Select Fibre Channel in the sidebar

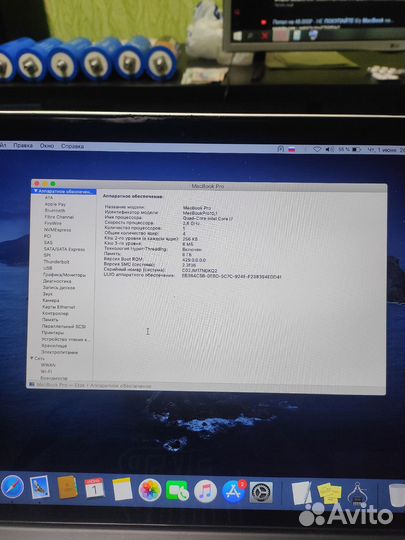tap(59, 217)
